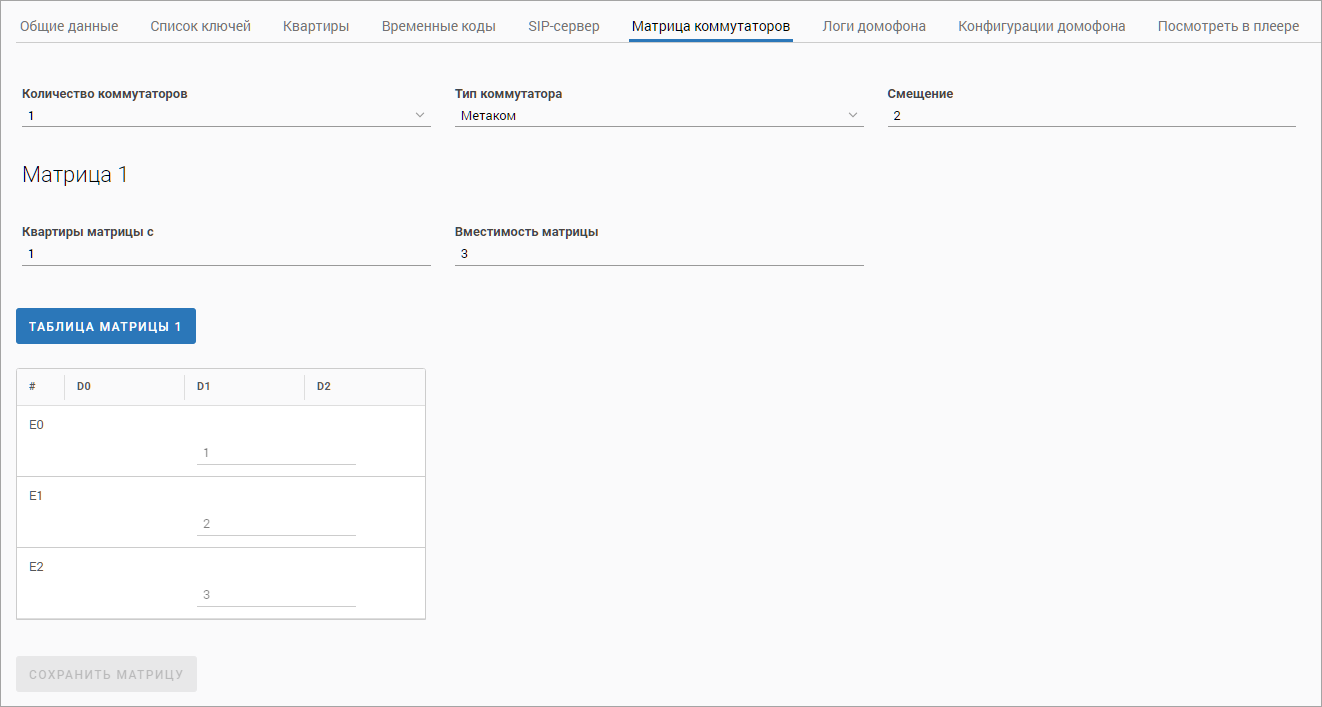This screenshot has width=1322, height=707.
Task: Select the input cell in row E0
Action: point(276,453)
